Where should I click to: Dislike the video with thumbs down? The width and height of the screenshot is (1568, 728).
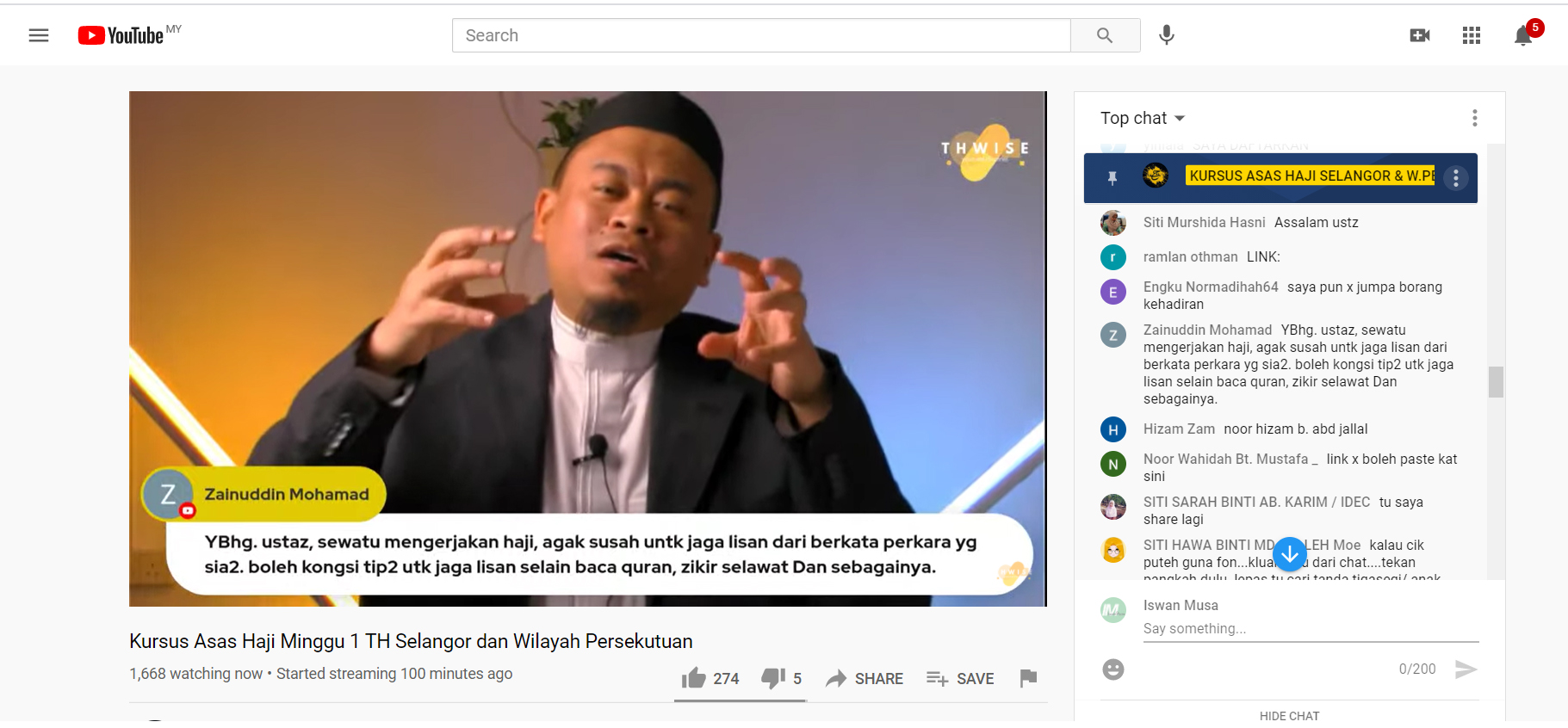(x=782, y=678)
